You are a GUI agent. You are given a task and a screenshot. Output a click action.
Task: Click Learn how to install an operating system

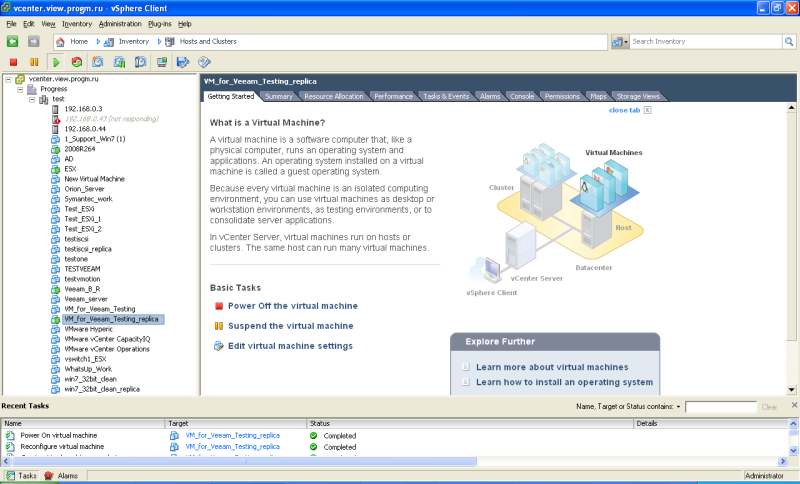[564, 382]
